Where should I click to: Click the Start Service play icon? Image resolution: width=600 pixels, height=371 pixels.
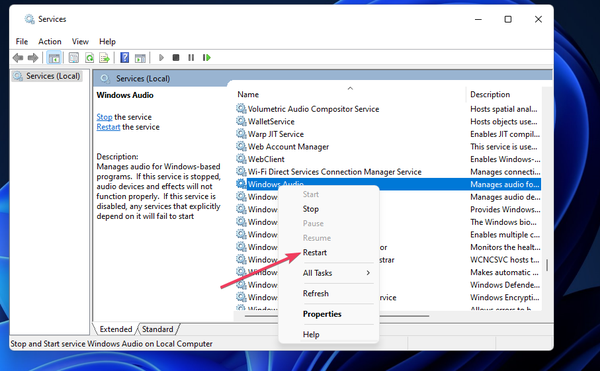click(161, 58)
